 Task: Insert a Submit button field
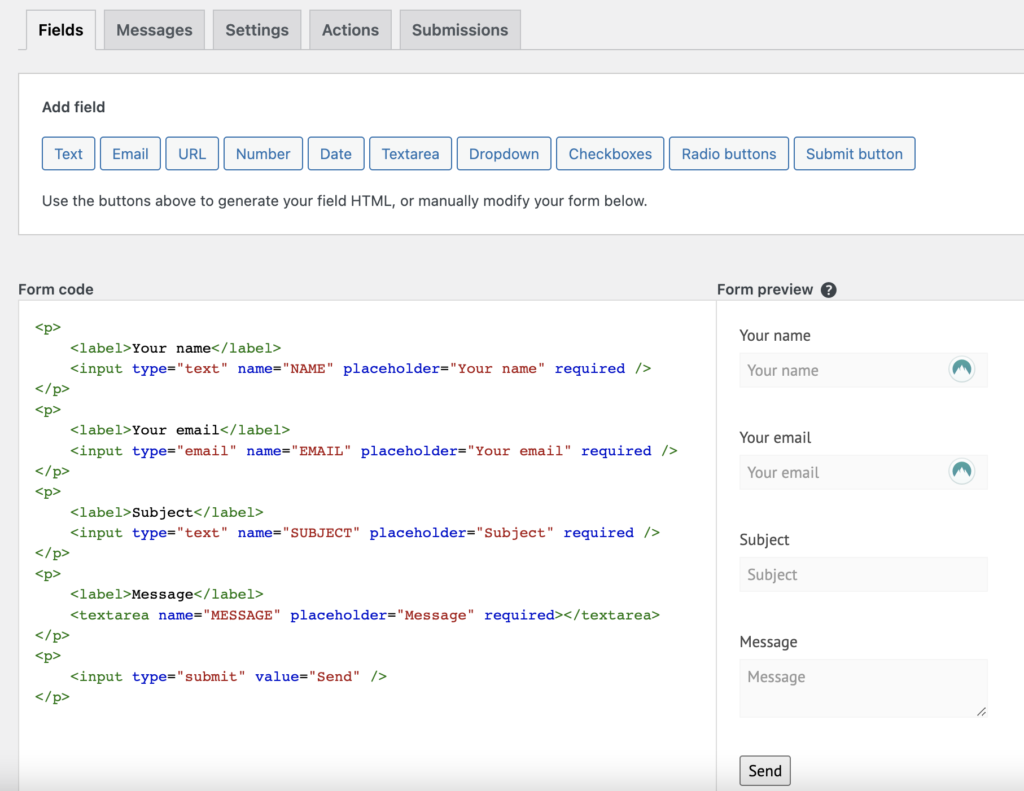854,153
